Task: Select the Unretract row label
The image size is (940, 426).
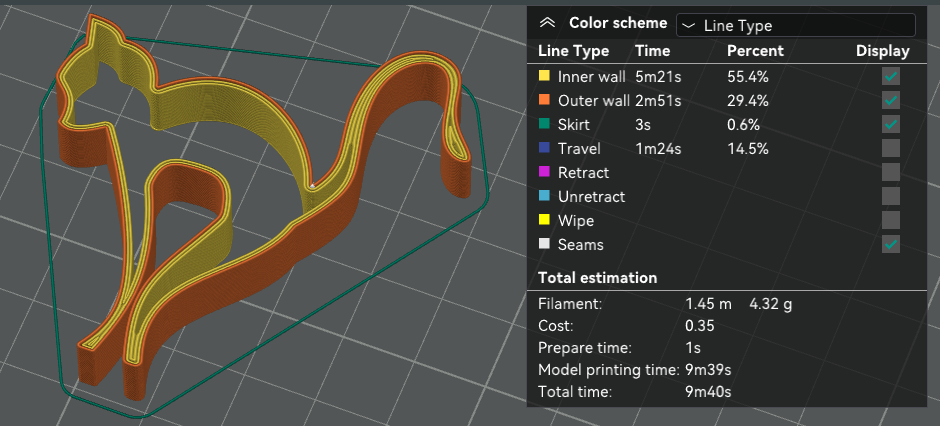Action: click(591, 197)
